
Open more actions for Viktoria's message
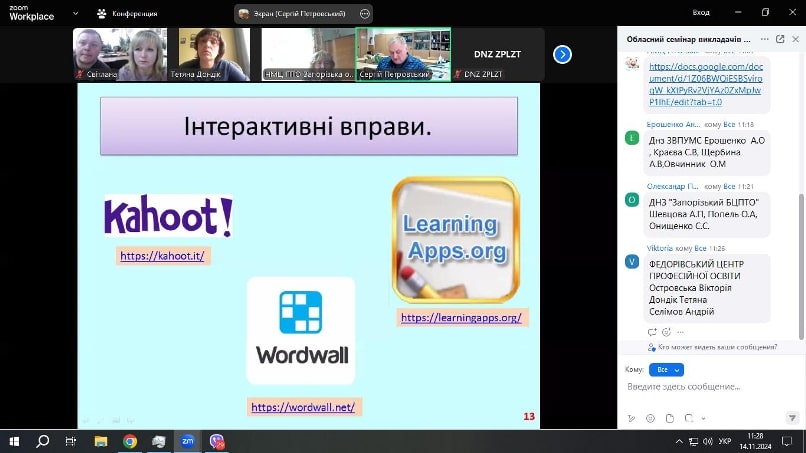coord(681,332)
